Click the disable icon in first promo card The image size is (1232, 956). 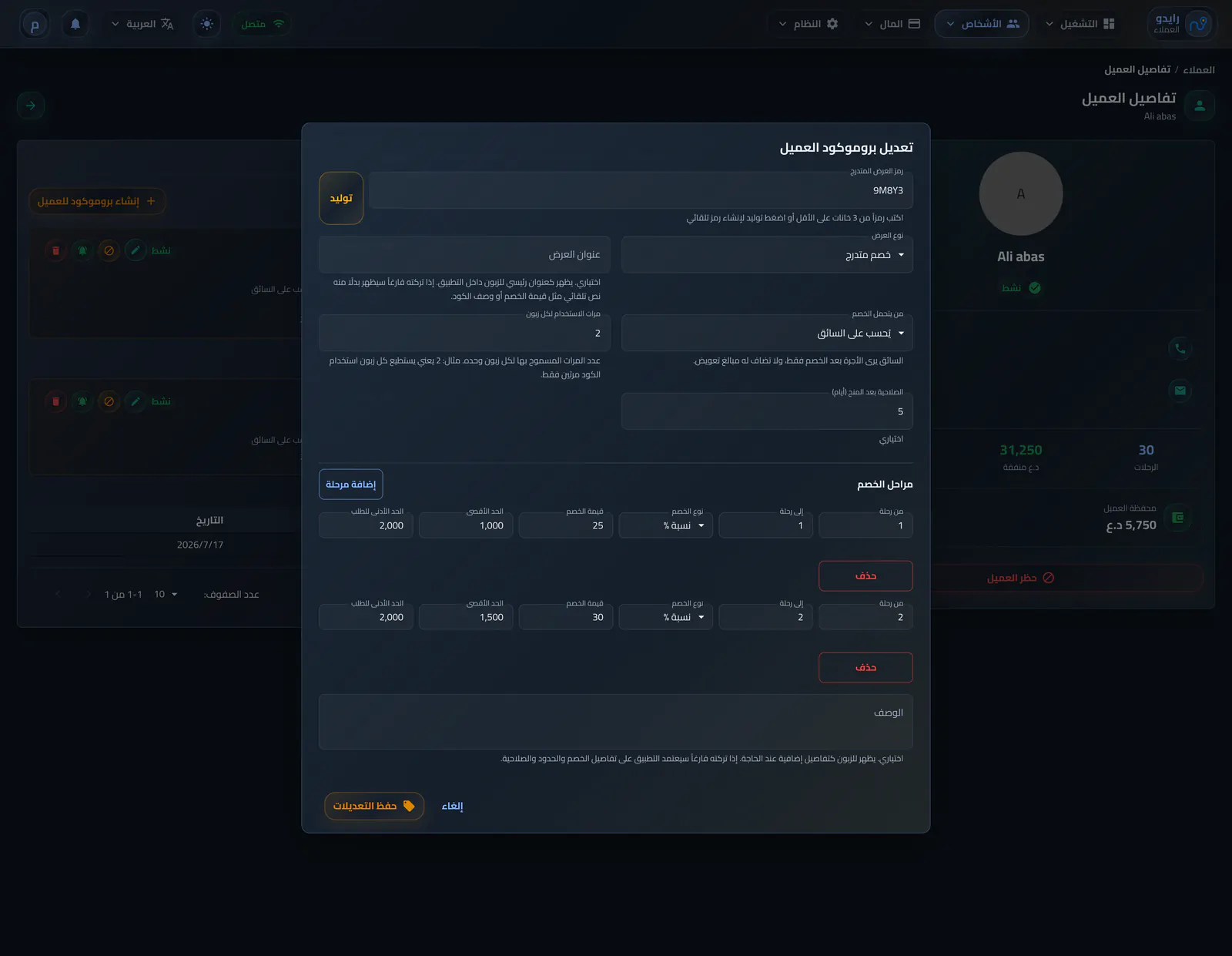click(x=109, y=250)
